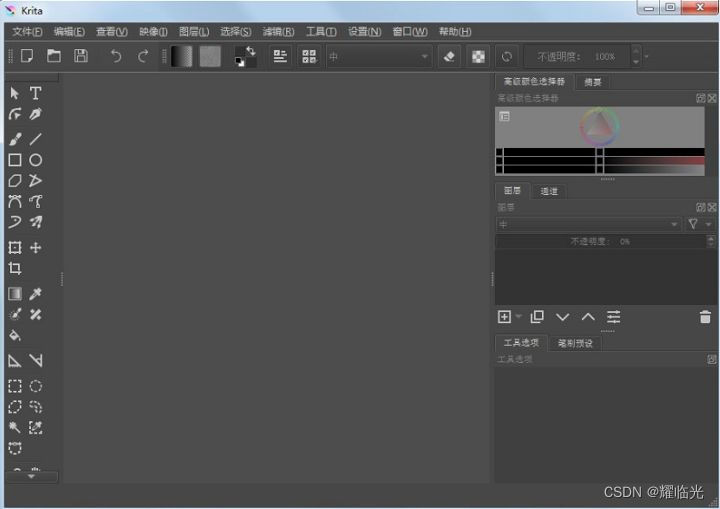Image resolution: width=720 pixels, height=509 pixels.
Task: Swap foreground and background colors
Action: 251,51
